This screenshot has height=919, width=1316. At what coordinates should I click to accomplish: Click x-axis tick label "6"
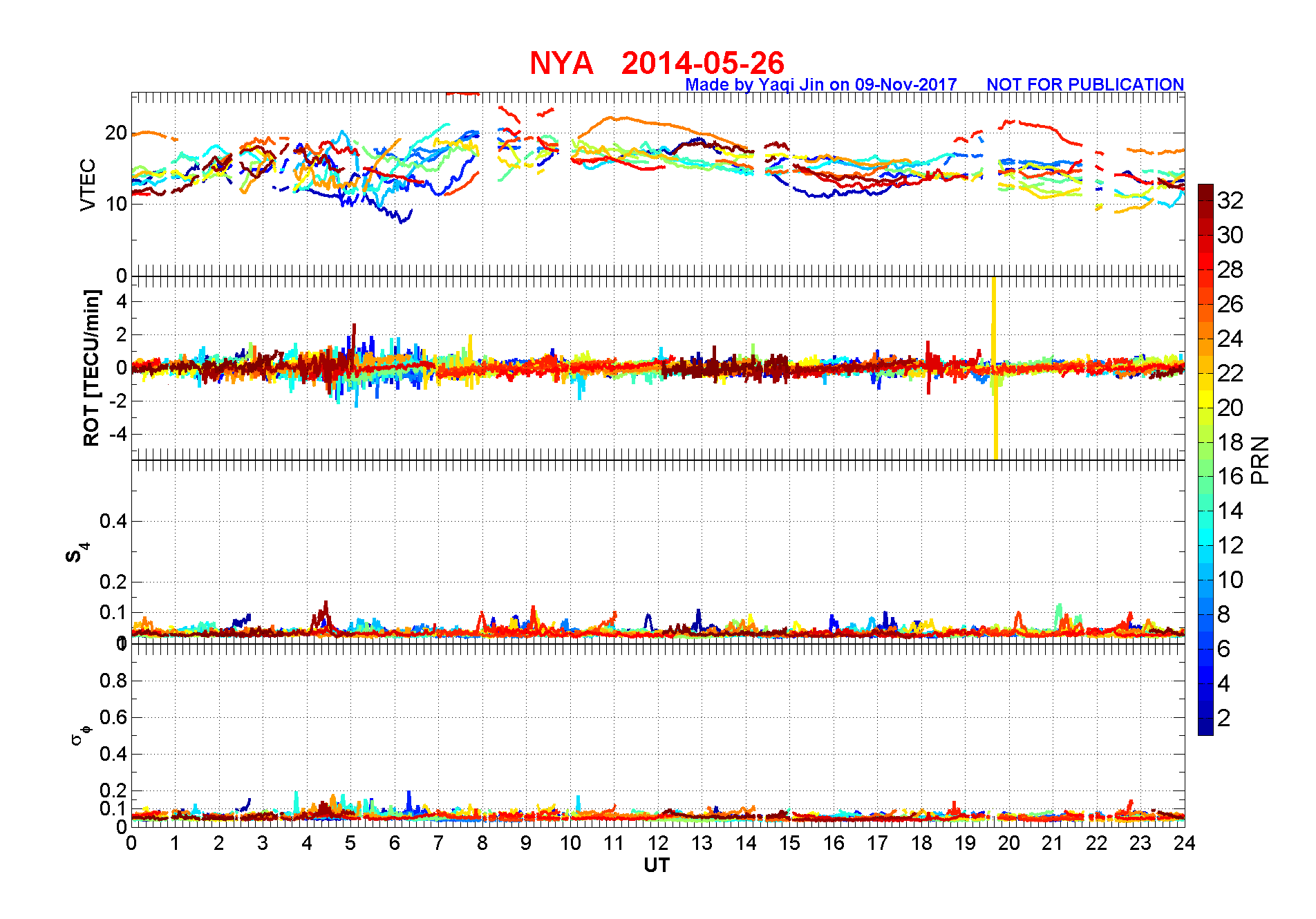click(x=395, y=844)
